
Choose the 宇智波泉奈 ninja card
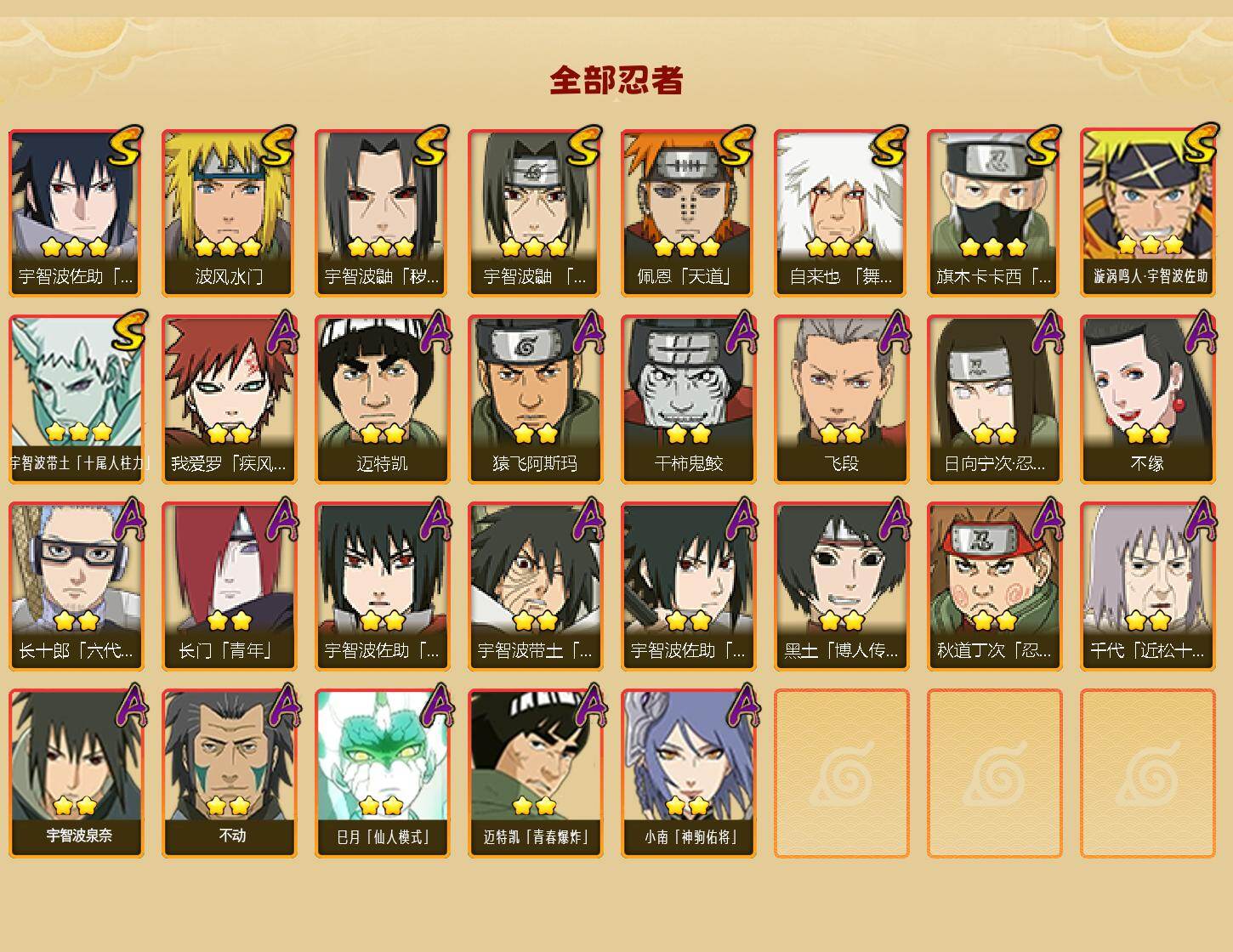coord(76,773)
